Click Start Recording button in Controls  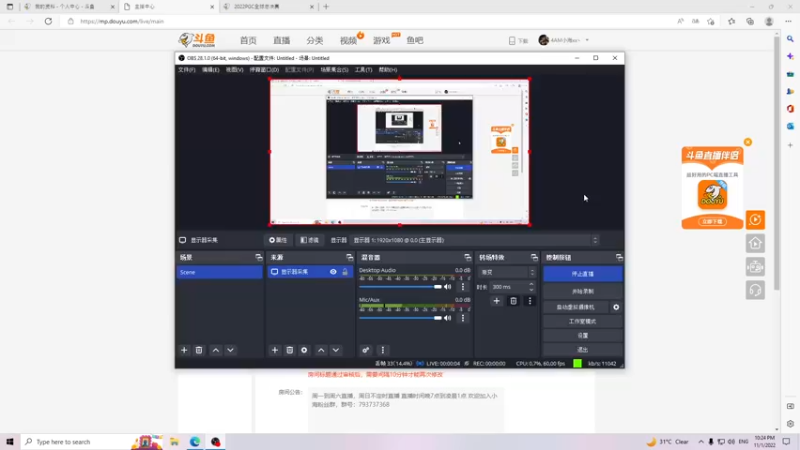[x=583, y=291]
